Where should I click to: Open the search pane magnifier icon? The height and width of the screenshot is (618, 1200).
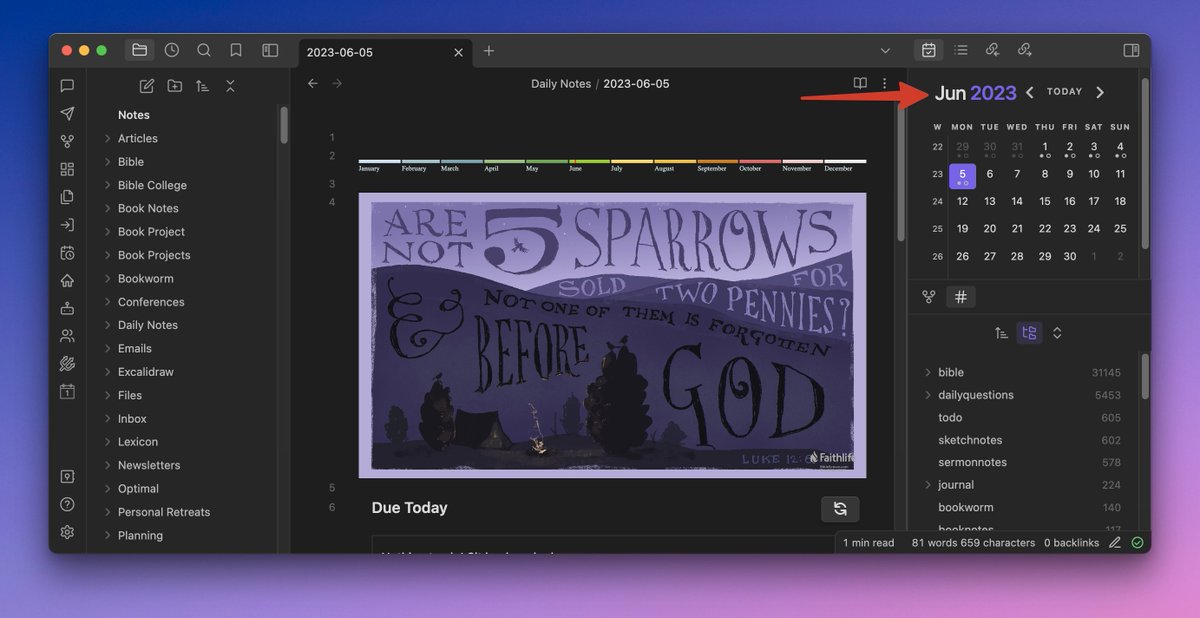pos(204,50)
